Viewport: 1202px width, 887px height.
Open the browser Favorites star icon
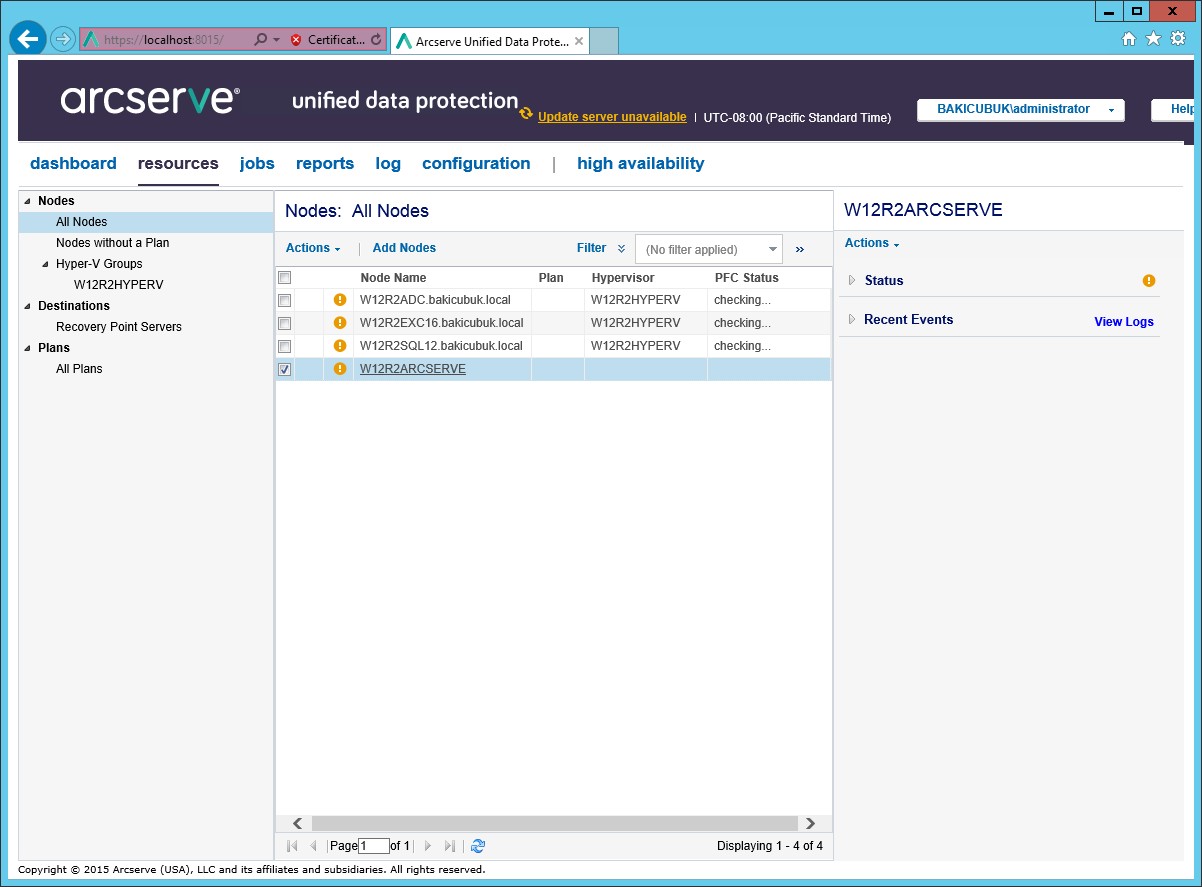coord(1153,39)
